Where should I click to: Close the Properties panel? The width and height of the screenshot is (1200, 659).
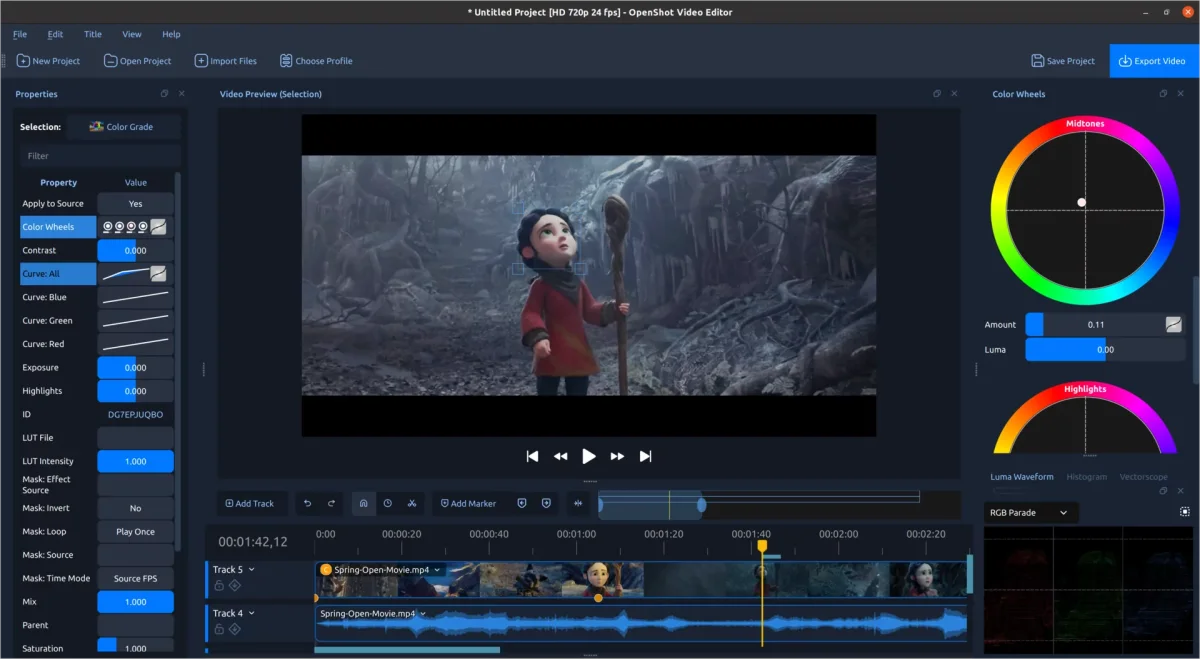[x=181, y=94]
